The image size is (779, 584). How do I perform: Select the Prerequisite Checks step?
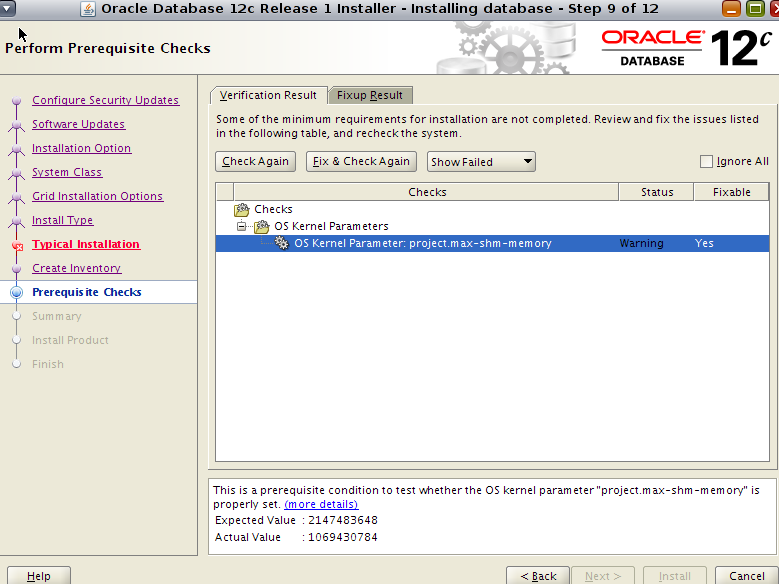[x=86, y=292]
